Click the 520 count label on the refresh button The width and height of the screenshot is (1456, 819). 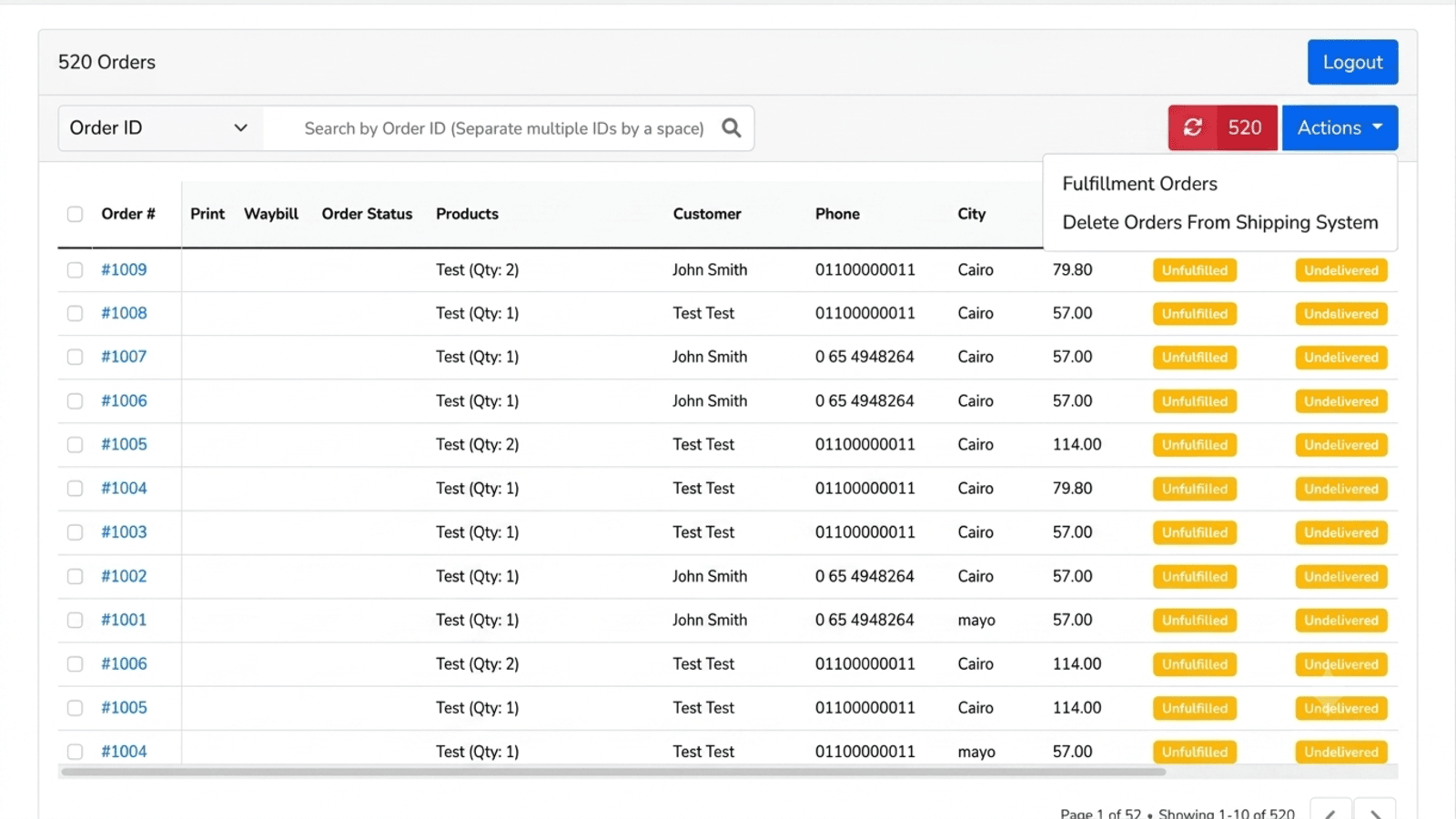1244,127
